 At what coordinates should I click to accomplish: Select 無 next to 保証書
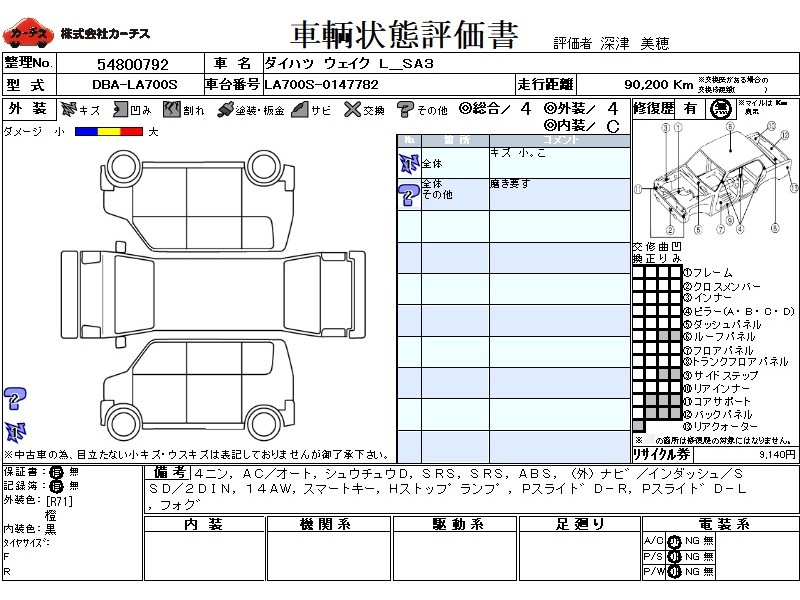pyautogui.click(x=74, y=472)
